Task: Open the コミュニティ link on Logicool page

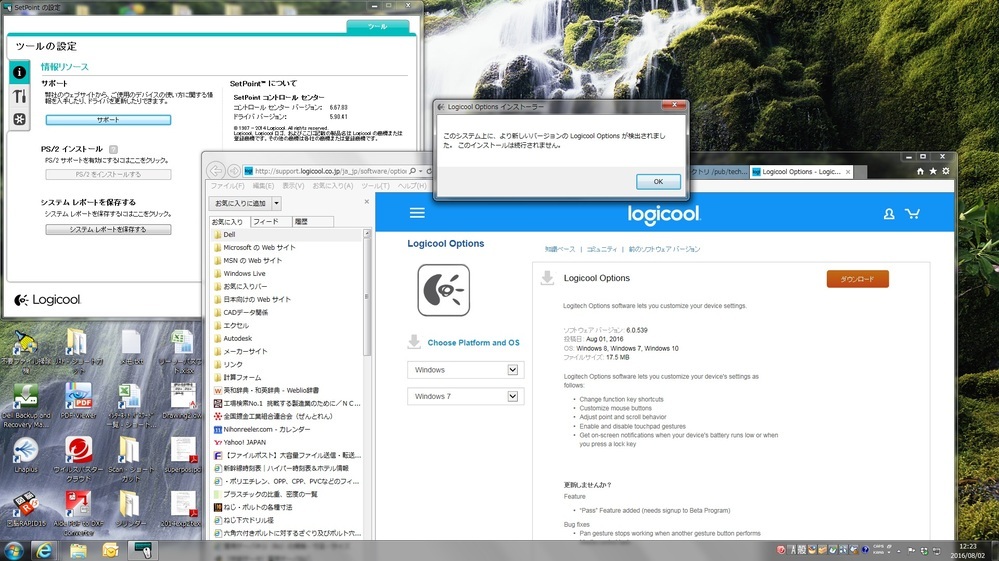Action: tap(601, 249)
